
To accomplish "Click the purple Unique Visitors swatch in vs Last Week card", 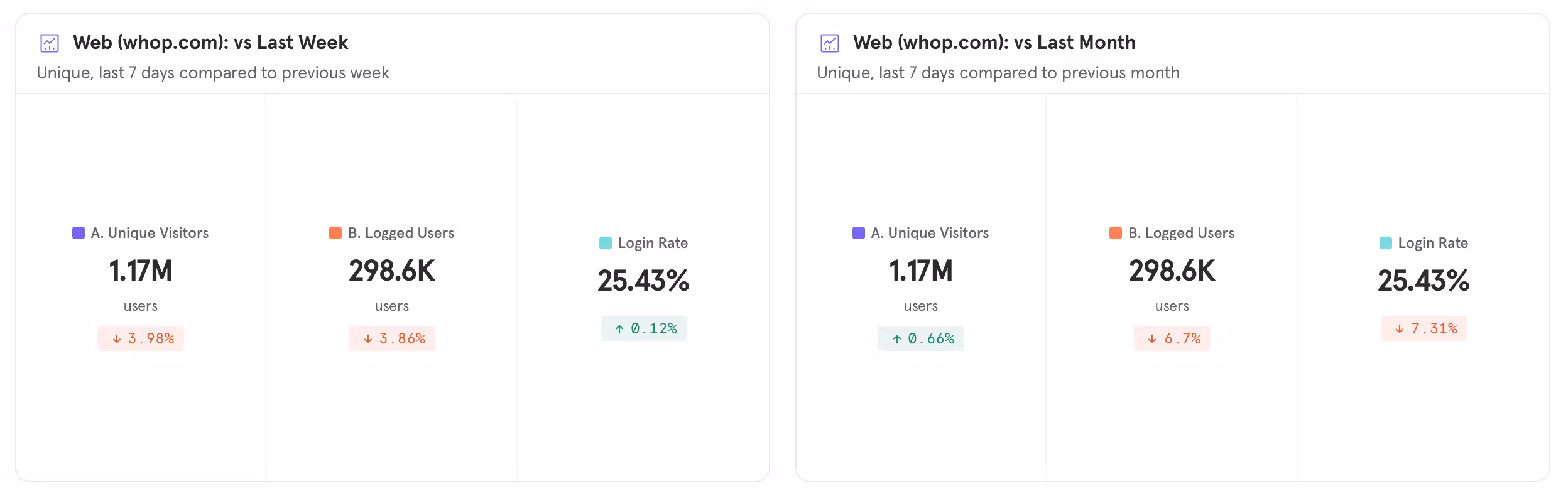I will pyautogui.click(x=79, y=233).
